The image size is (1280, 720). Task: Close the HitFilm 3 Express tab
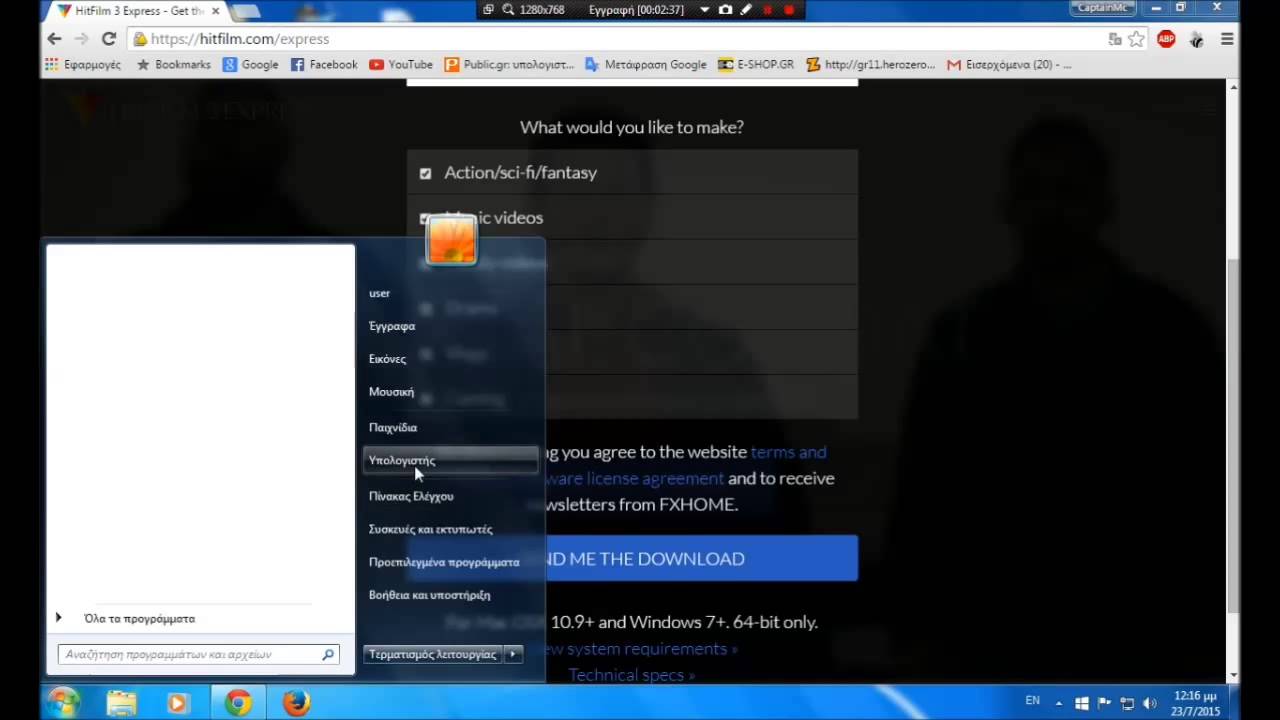[x=215, y=11]
